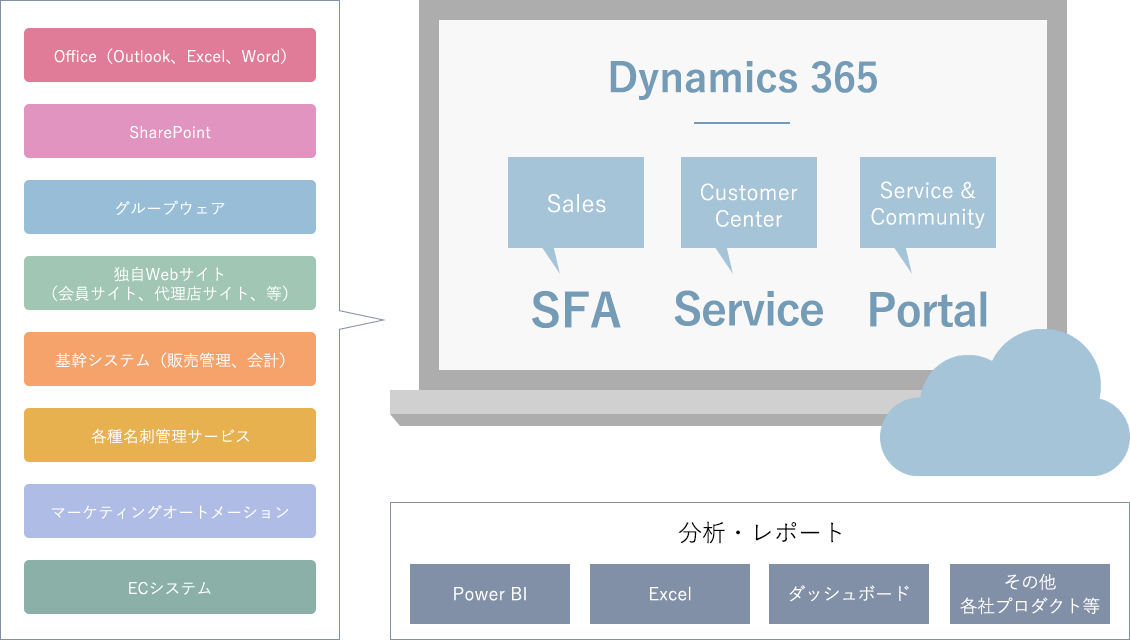Click the large Service label

click(749, 309)
